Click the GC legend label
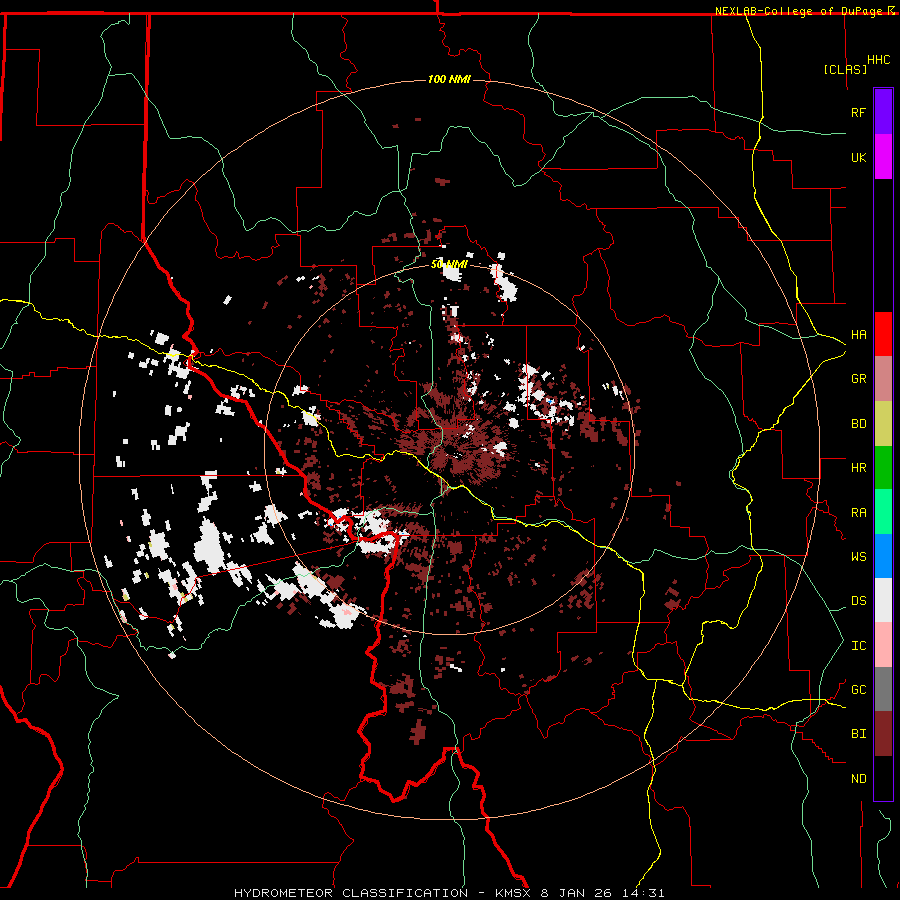The height and width of the screenshot is (900, 900). pos(858,690)
